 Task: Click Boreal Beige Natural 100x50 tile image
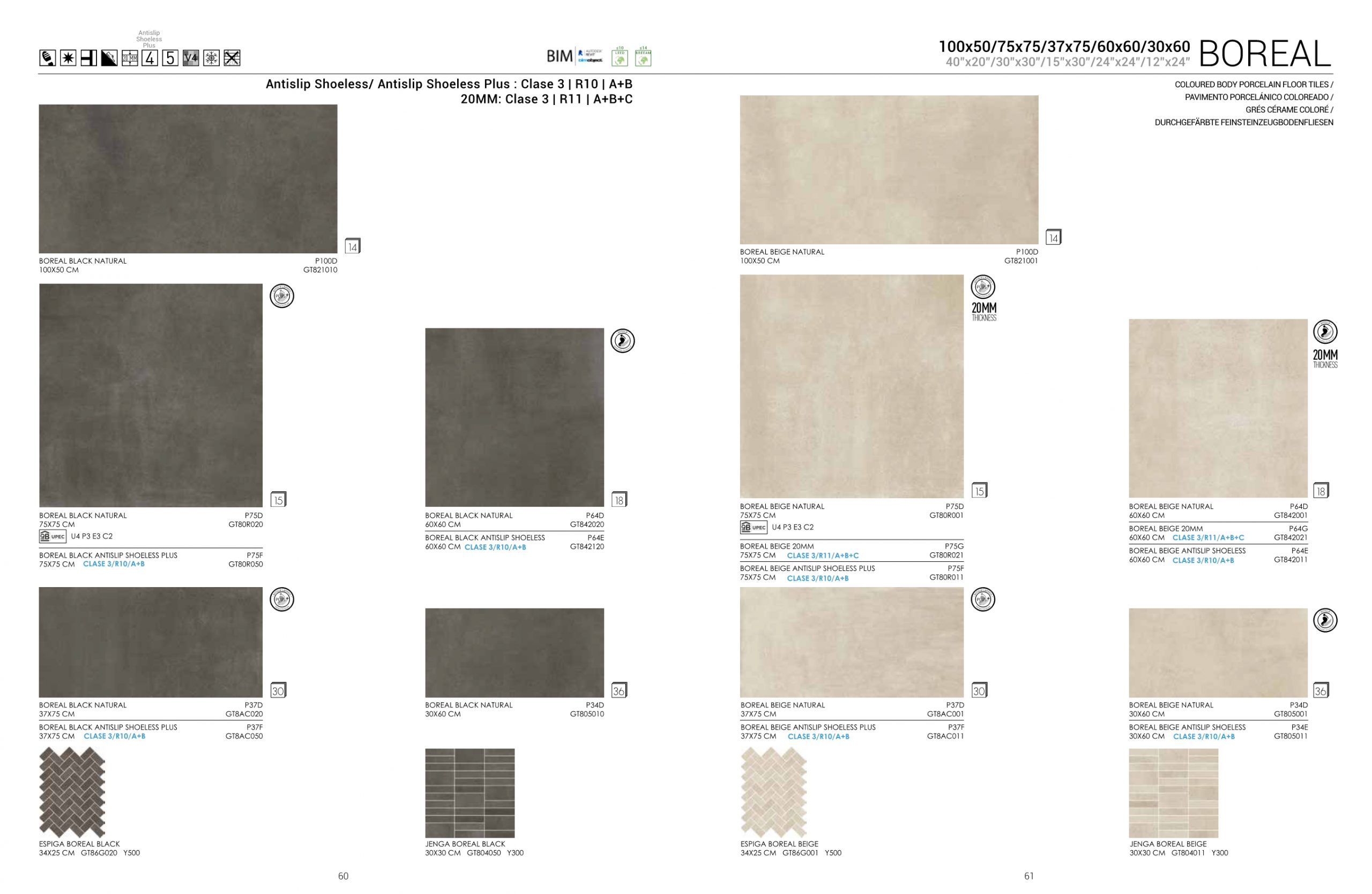889,170
